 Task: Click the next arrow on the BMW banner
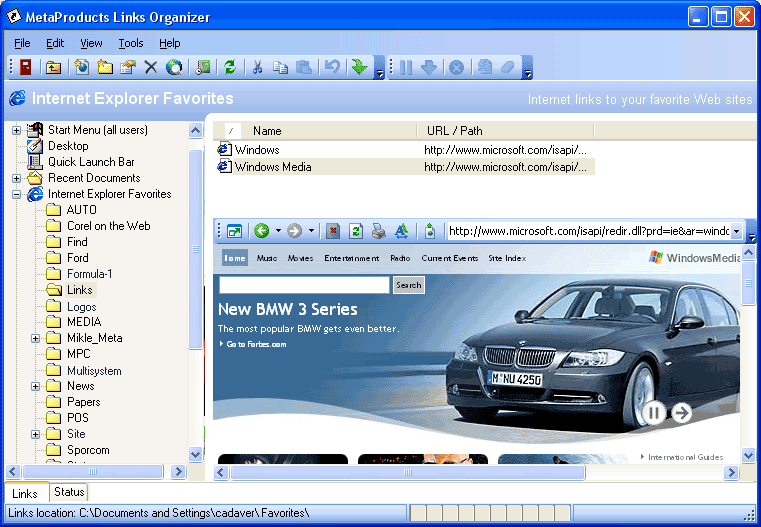coord(681,413)
